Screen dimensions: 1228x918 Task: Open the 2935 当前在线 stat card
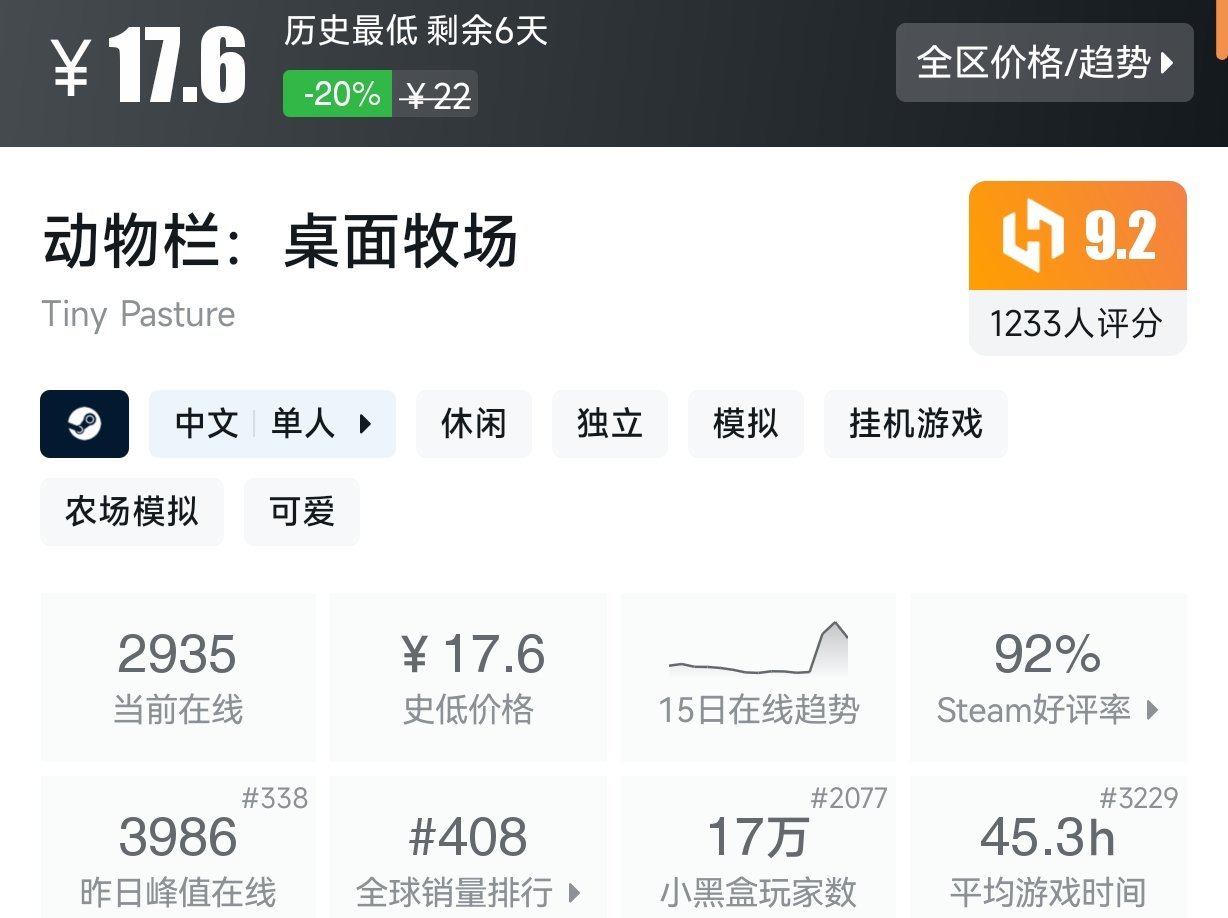coord(178,678)
